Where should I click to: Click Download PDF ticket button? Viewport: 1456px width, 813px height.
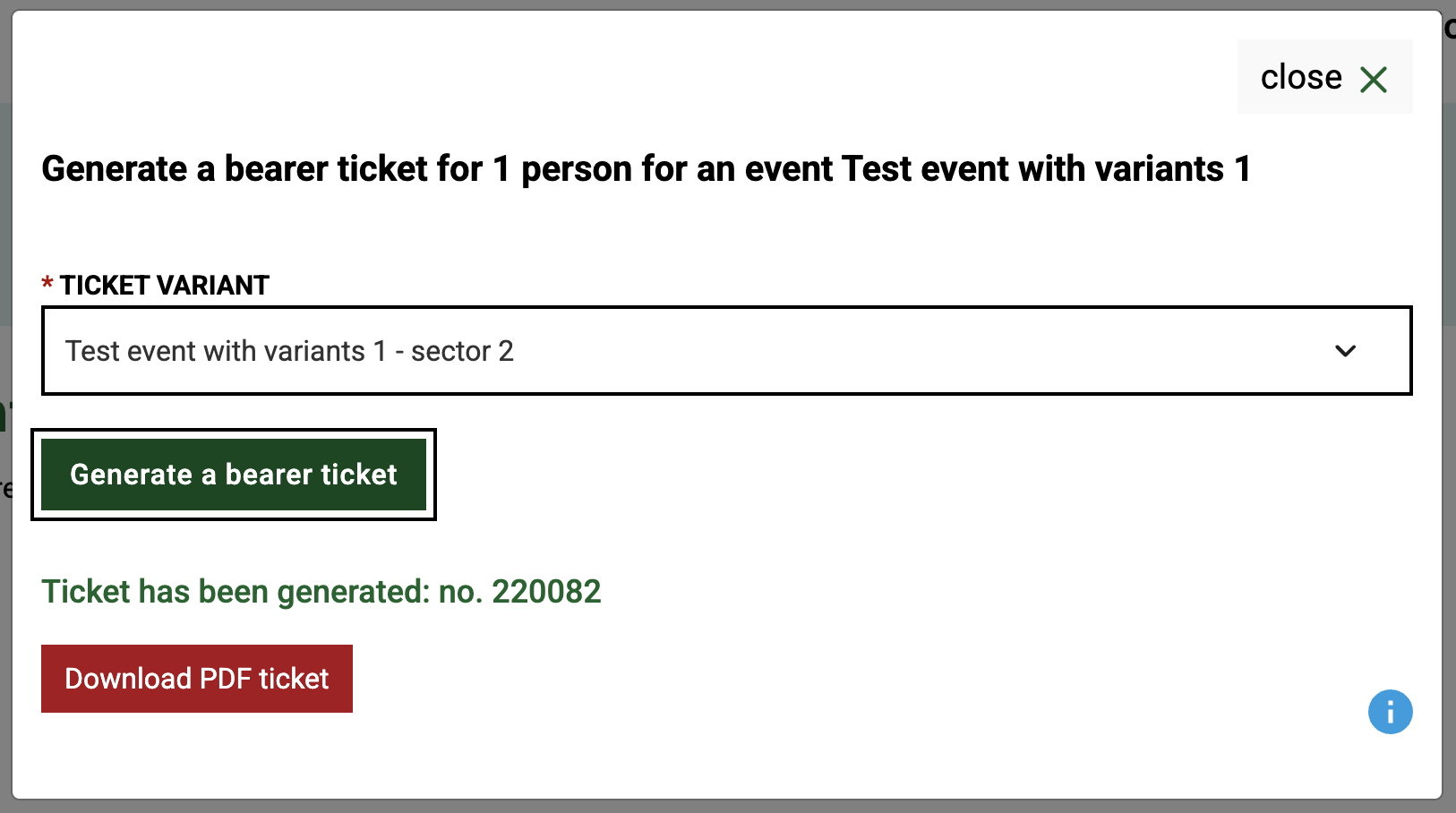tap(197, 679)
